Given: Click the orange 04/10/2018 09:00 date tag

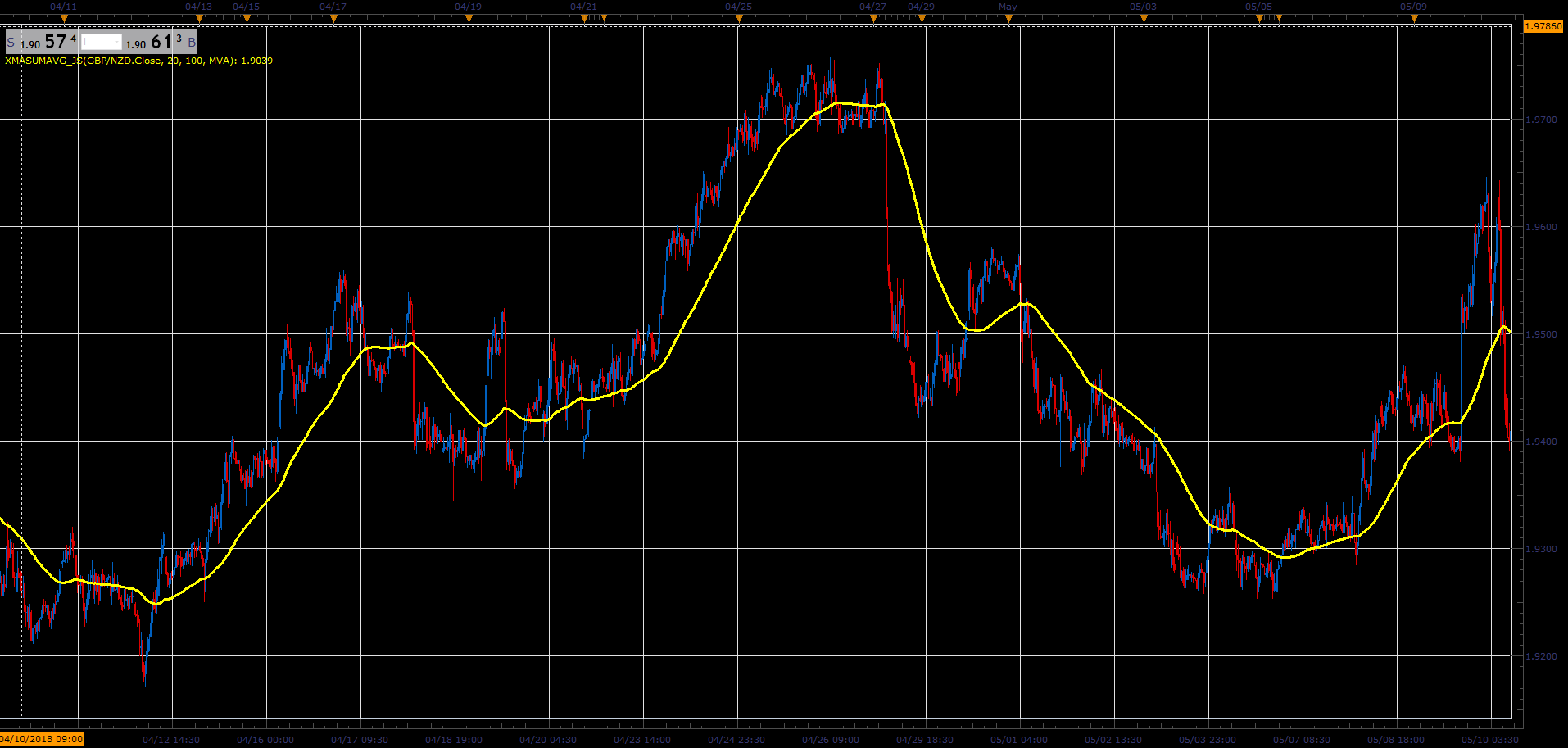Looking at the screenshot, I should click(x=42, y=739).
